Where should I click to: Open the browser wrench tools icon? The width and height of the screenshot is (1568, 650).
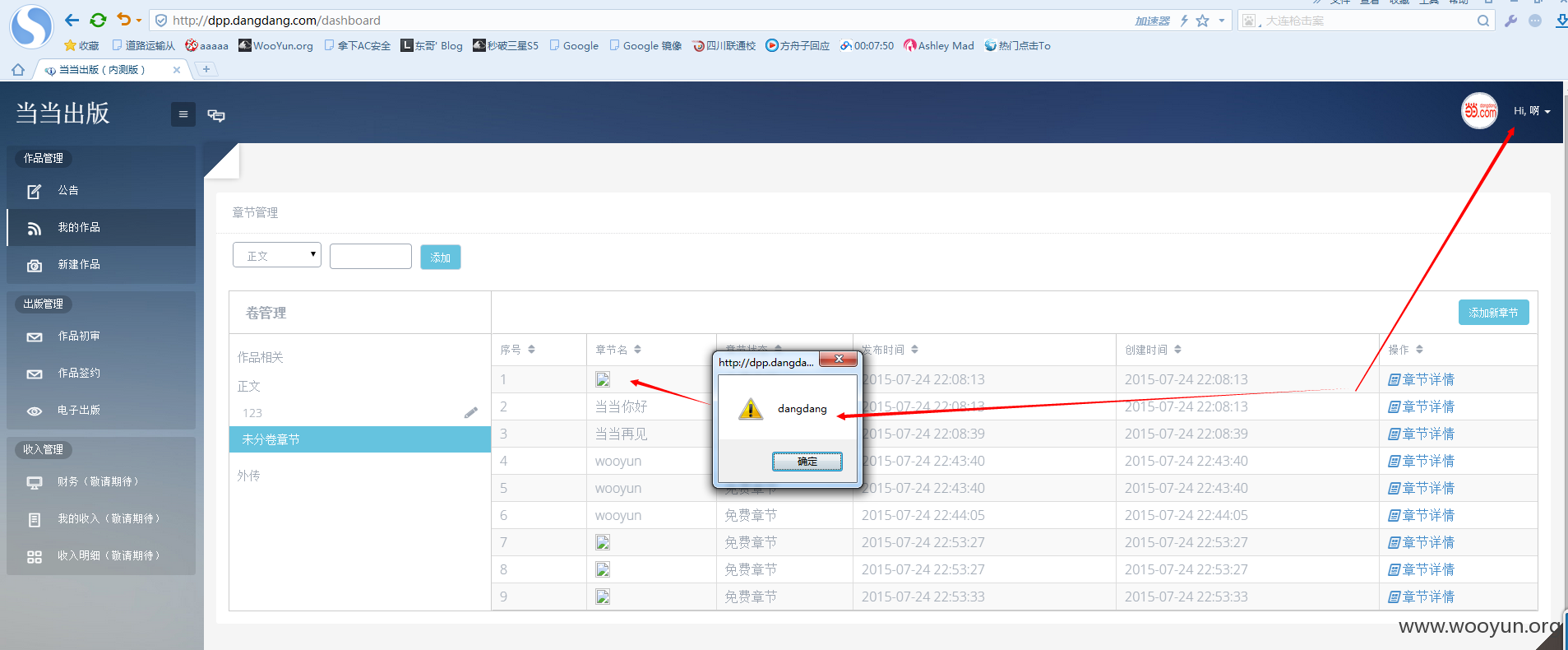click(x=1510, y=21)
